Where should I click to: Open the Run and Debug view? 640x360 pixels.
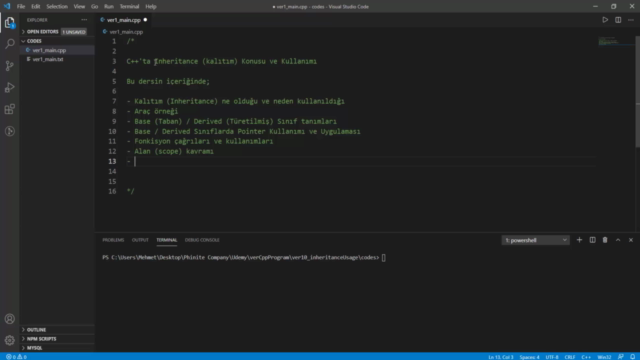(9, 87)
